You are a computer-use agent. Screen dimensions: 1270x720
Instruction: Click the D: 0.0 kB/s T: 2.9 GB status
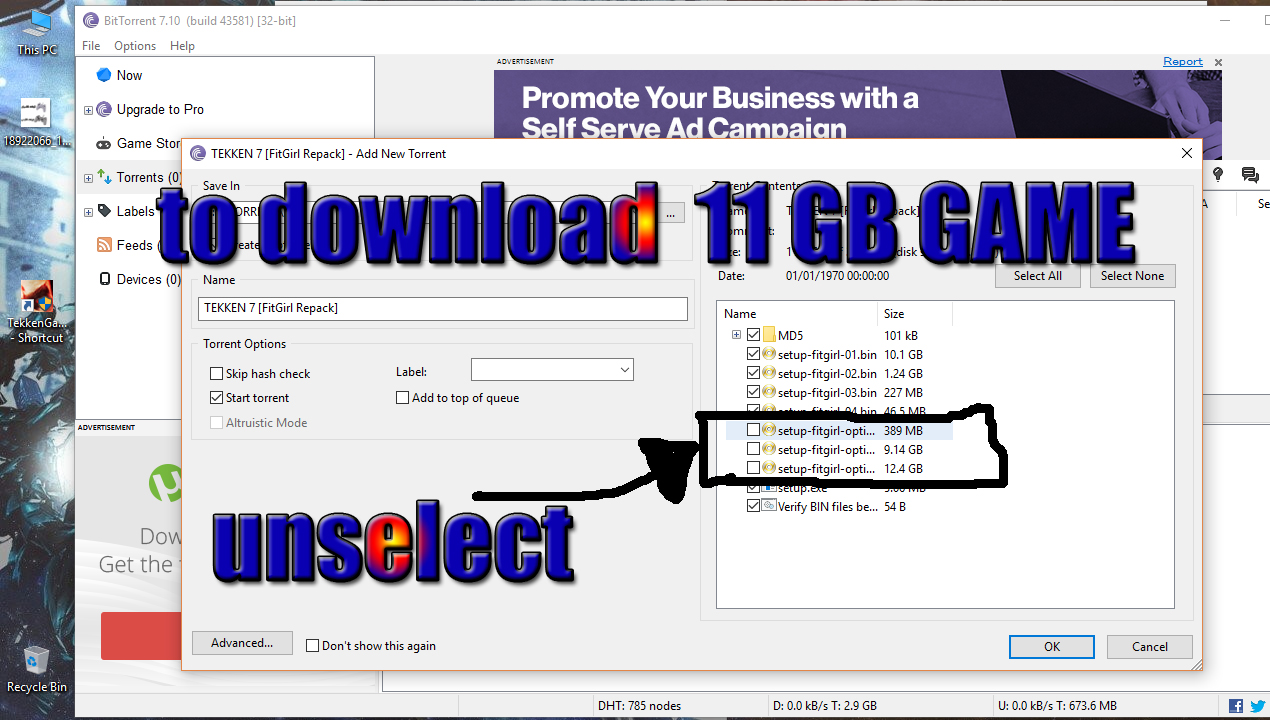[x=827, y=706]
